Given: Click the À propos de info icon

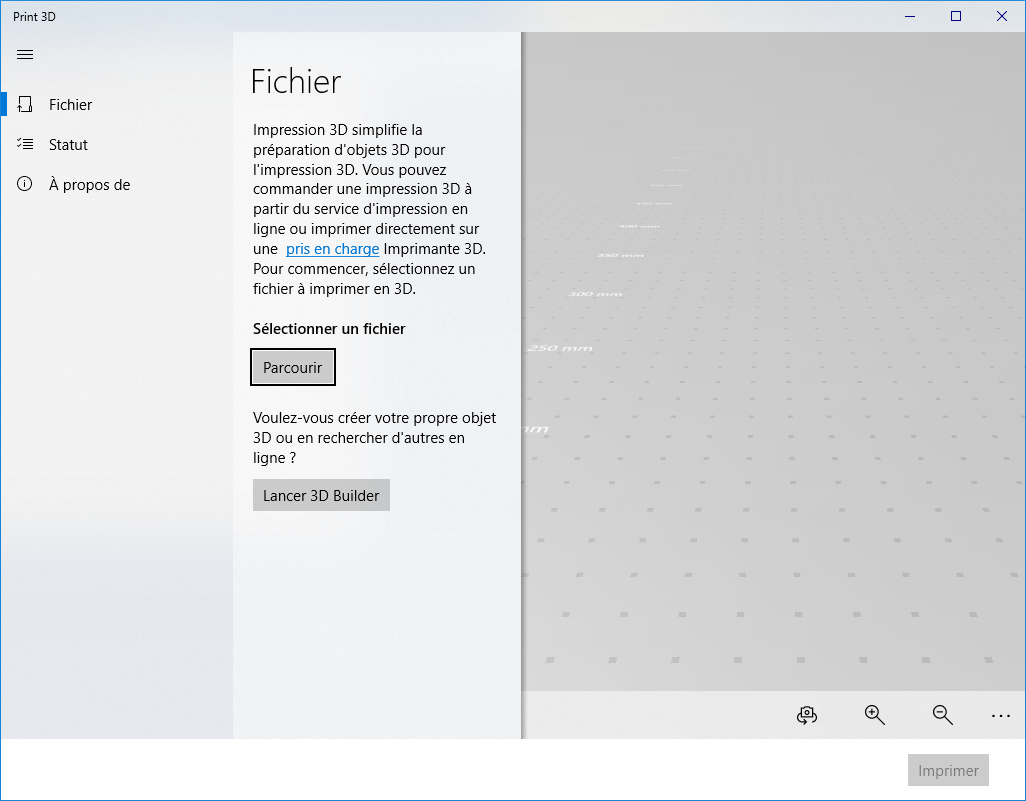Looking at the screenshot, I should tap(24, 184).
